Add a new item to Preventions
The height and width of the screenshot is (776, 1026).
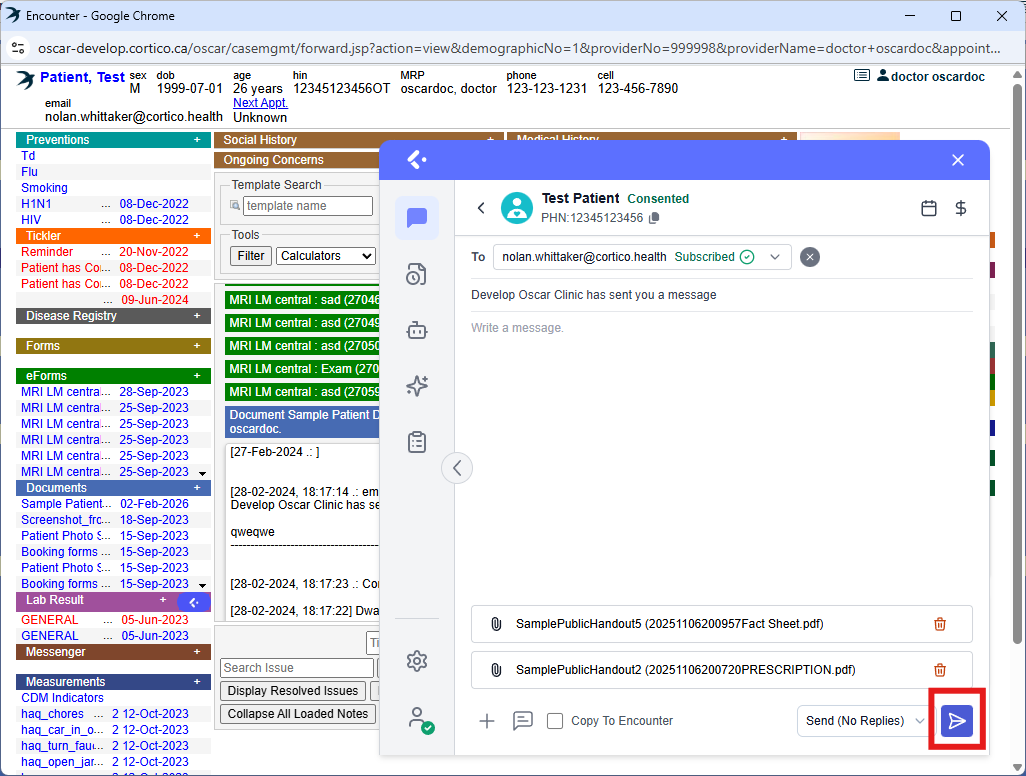(x=197, y=140)
